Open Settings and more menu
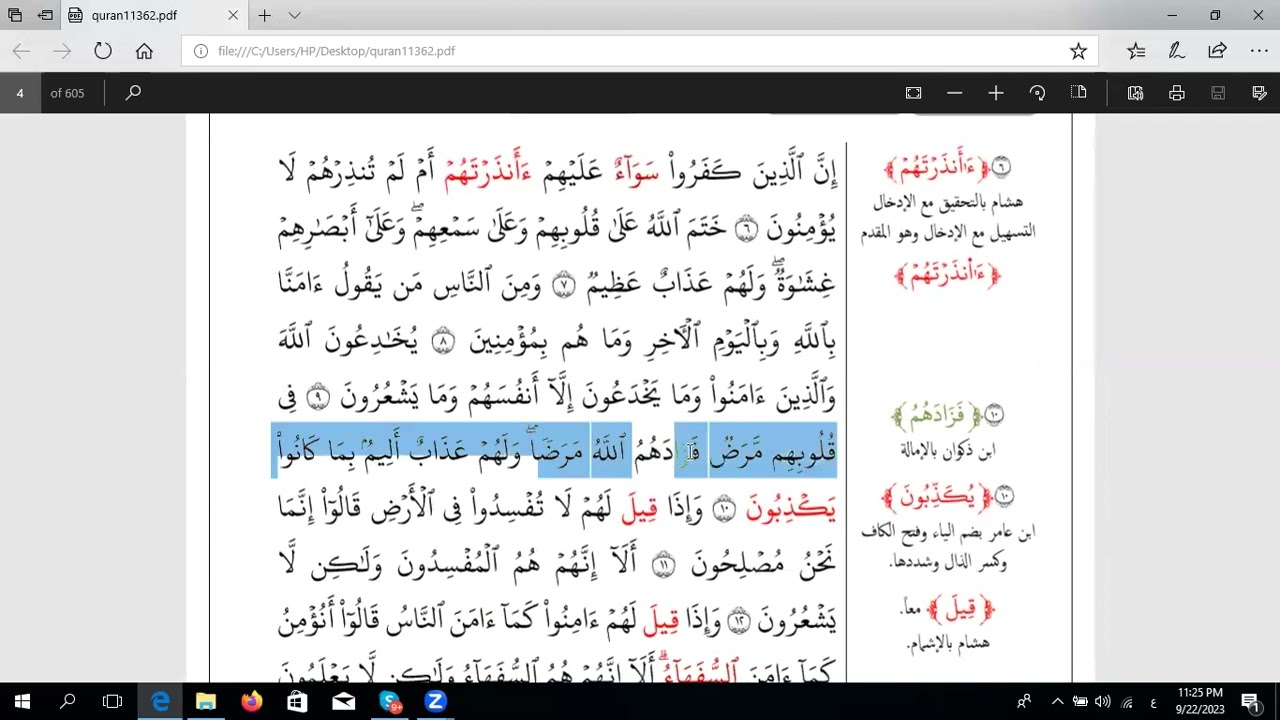This screenshot has width=1280, height=720. coord(1258,51)
